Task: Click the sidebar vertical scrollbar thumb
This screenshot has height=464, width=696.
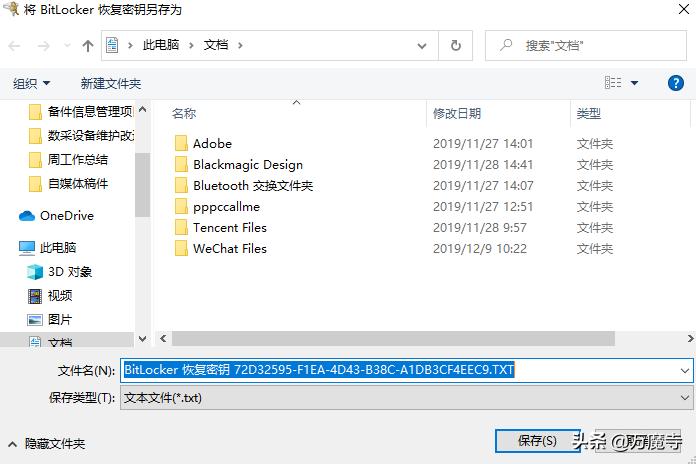Action: click(142, 184)
